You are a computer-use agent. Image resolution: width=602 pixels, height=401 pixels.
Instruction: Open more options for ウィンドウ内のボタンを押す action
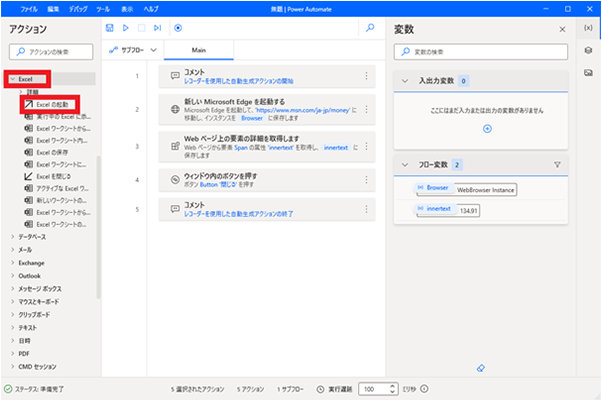click(366, 179)
